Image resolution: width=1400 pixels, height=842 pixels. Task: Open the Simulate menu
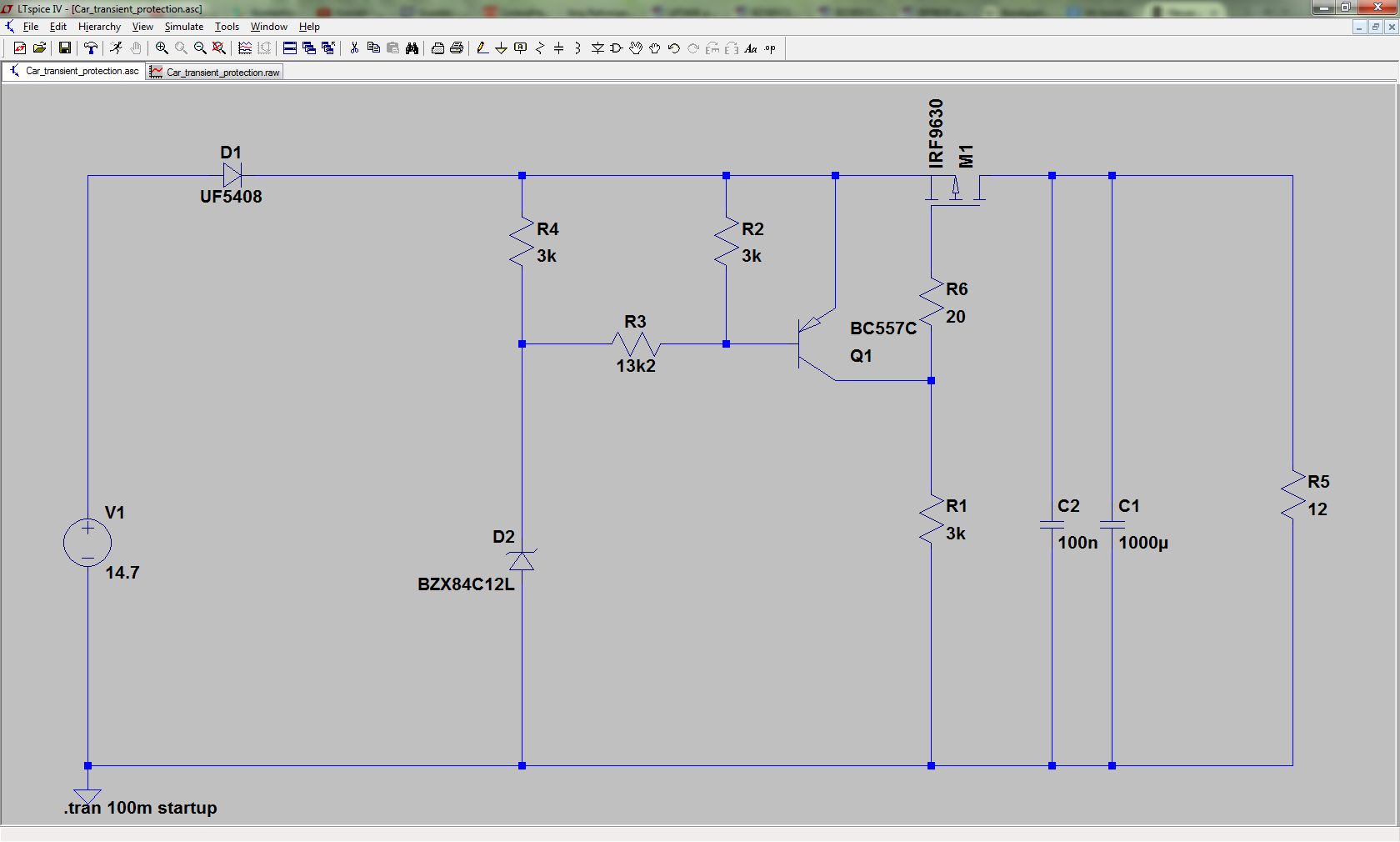183,27
